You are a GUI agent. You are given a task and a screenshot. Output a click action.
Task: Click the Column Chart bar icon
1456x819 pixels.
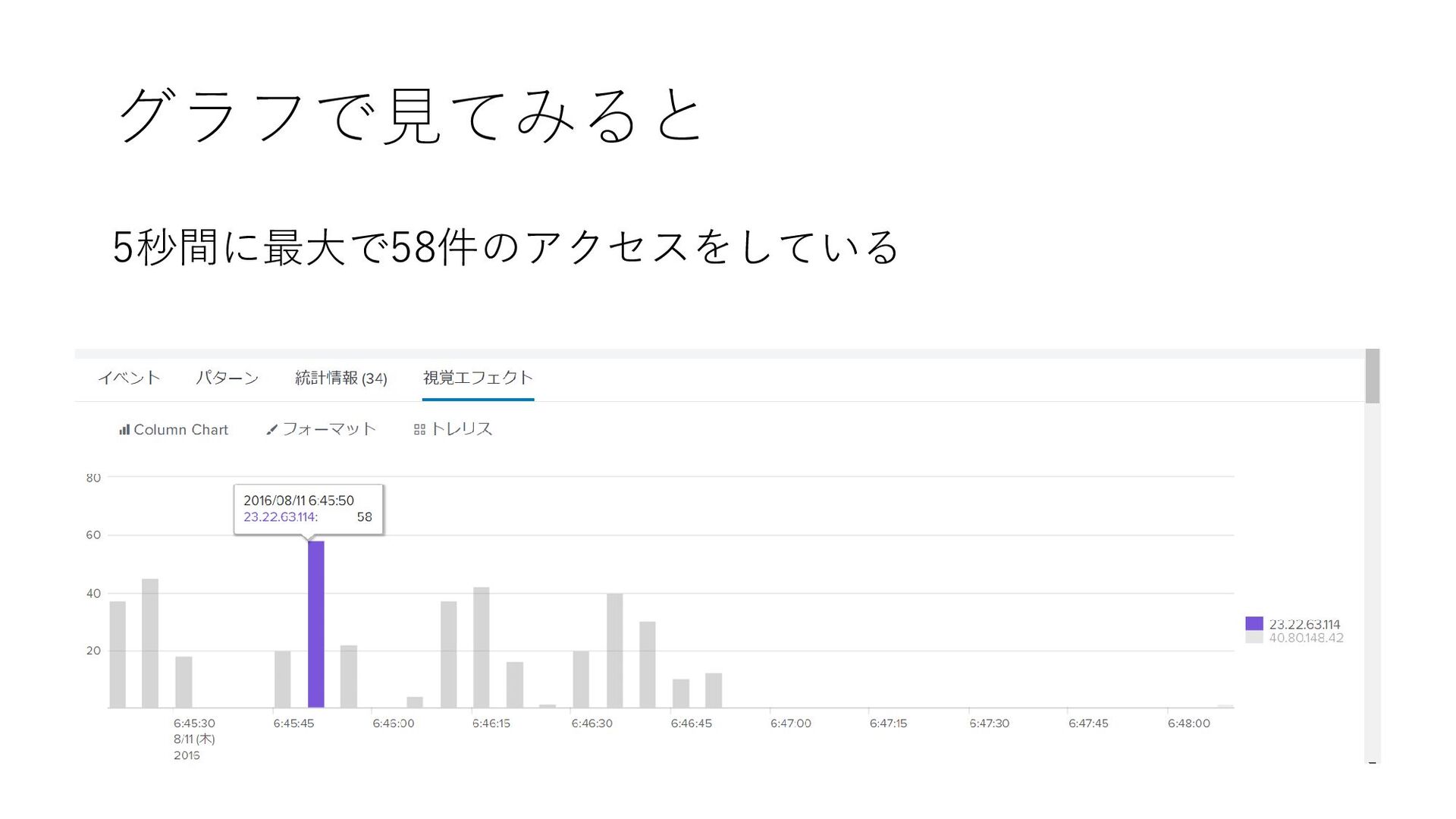[x=124, y=430]
